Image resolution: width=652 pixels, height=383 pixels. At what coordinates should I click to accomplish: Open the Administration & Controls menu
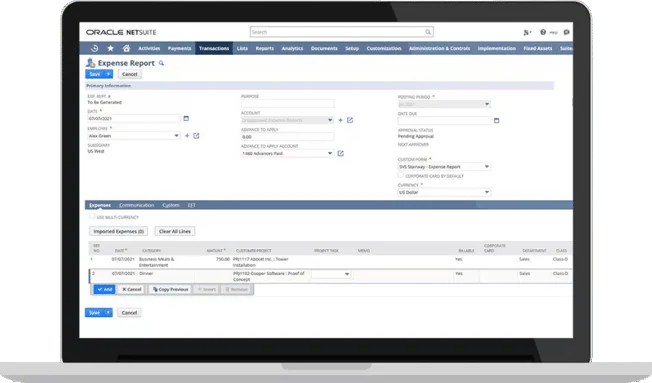coord(440,48)
